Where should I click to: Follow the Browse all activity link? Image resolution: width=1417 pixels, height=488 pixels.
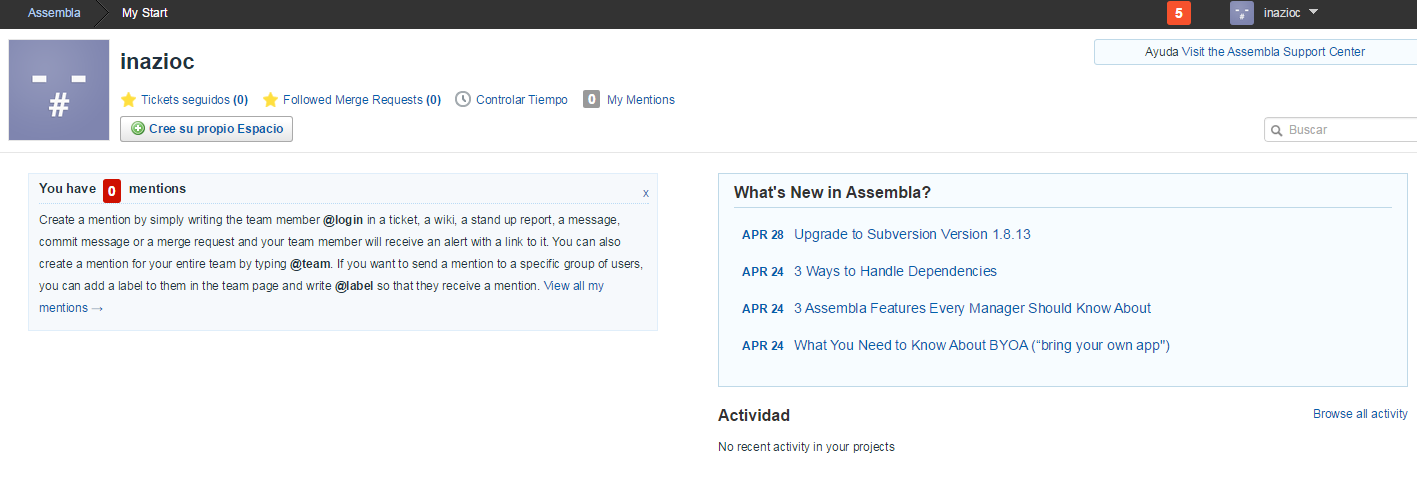click(1360, 414)
